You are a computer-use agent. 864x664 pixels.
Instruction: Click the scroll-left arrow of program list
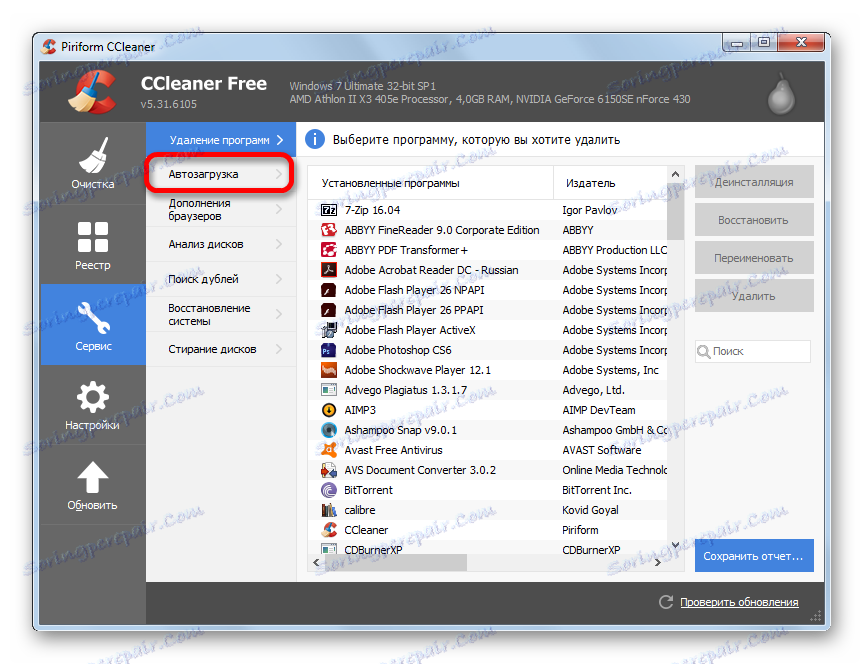[316, 563]
